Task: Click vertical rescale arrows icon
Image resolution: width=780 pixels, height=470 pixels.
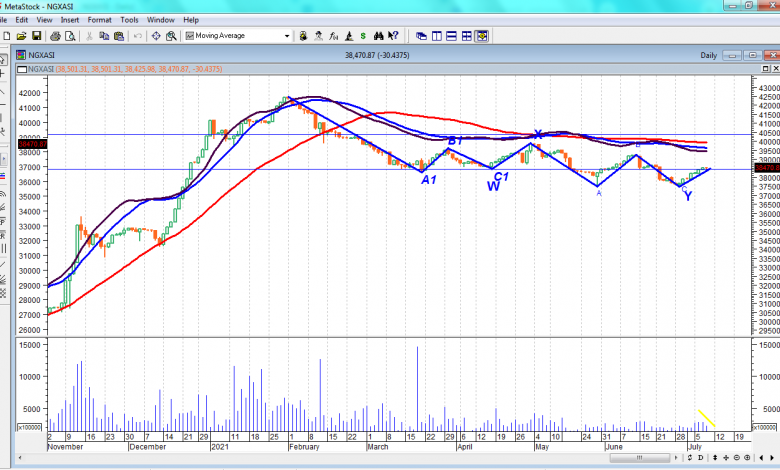Action: point(715,458)
